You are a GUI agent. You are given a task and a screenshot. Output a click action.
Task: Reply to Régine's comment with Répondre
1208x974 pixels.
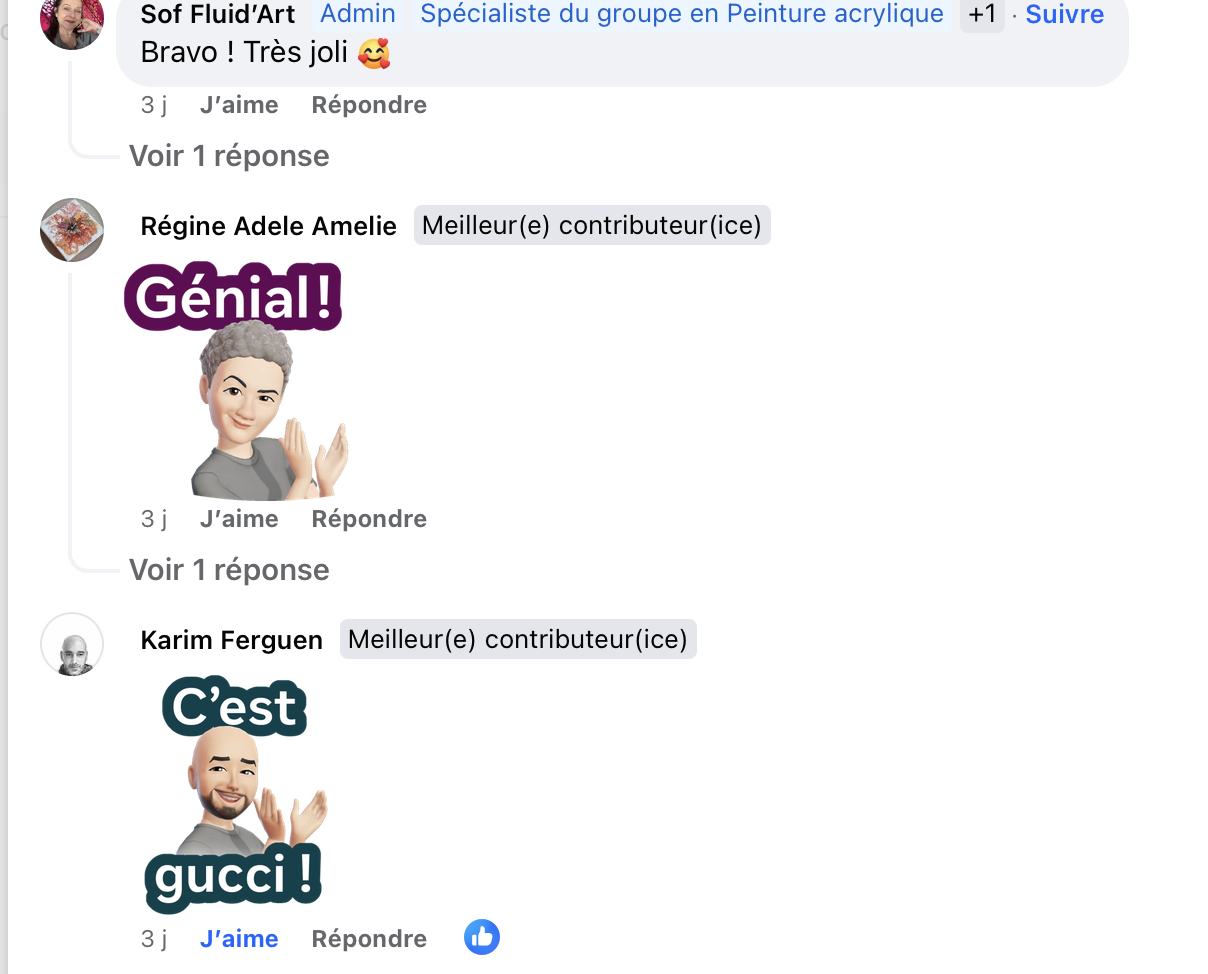coord(369,519)
